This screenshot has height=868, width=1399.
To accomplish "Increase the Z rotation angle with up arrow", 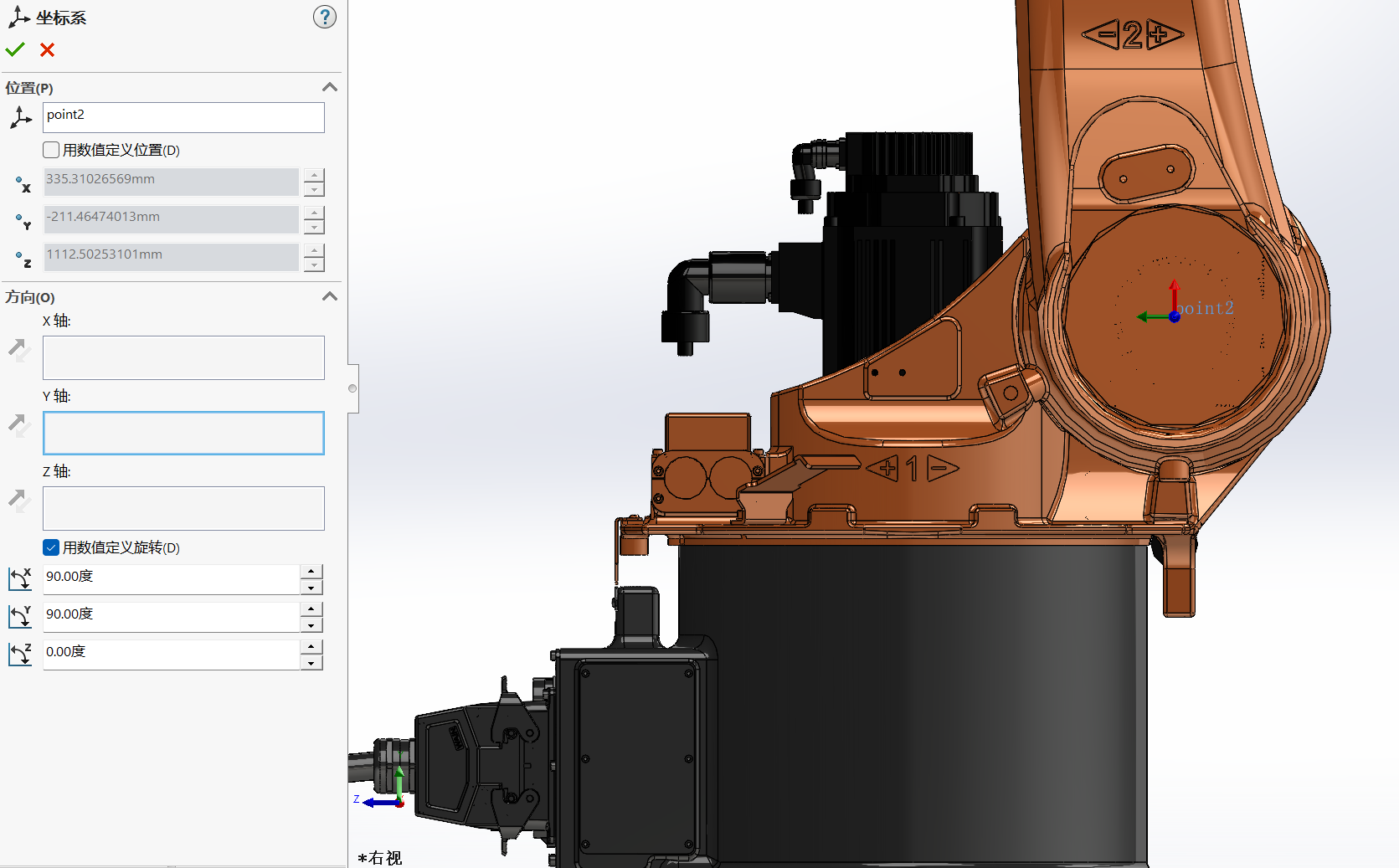I will tap(311, 646).
